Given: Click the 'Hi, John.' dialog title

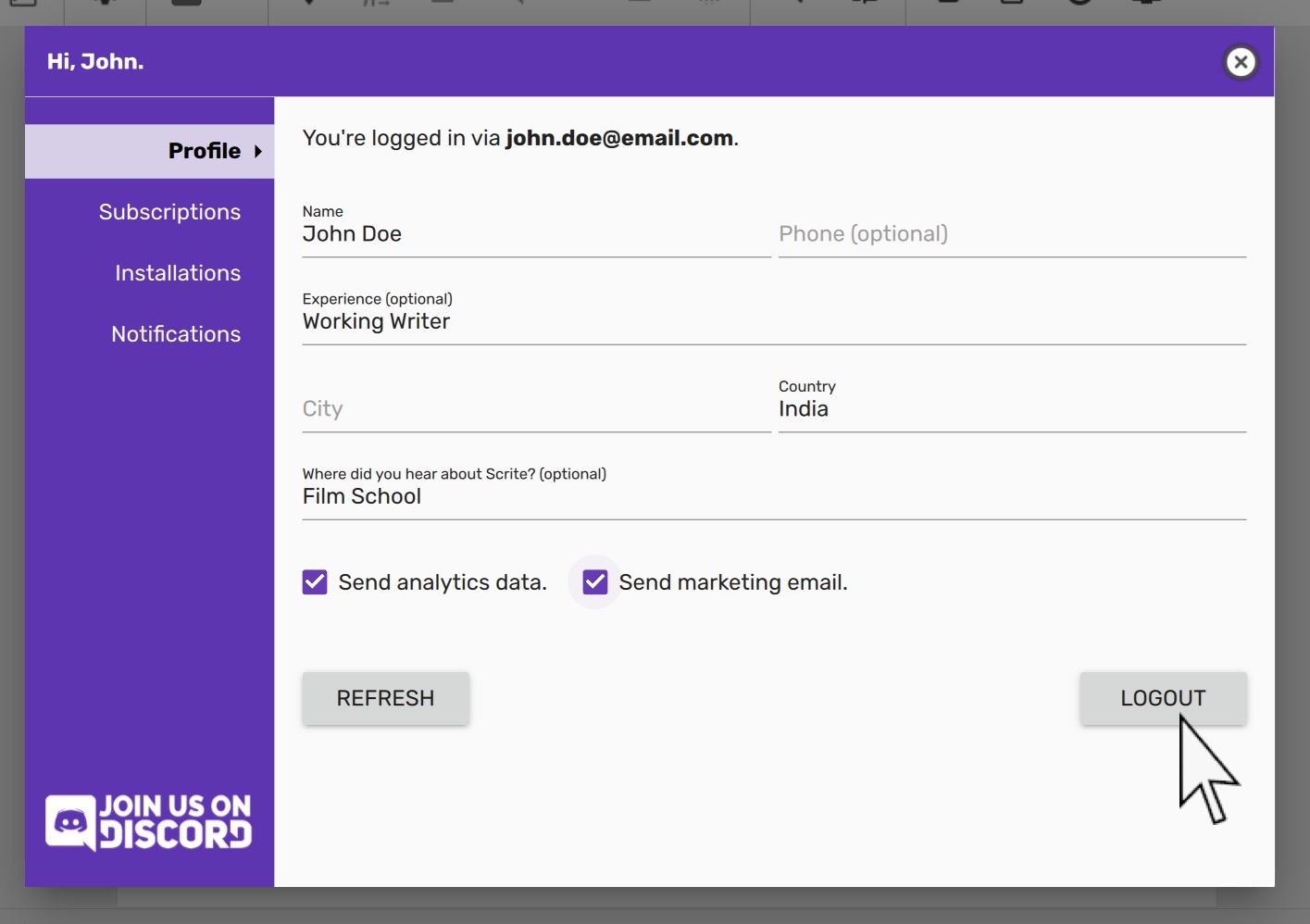Looking at the screenshot, I should click(95, 62).
